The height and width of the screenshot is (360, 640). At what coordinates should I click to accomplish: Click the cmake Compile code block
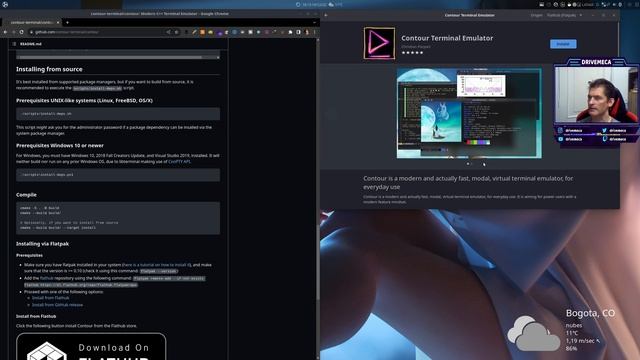pos(118,218)
